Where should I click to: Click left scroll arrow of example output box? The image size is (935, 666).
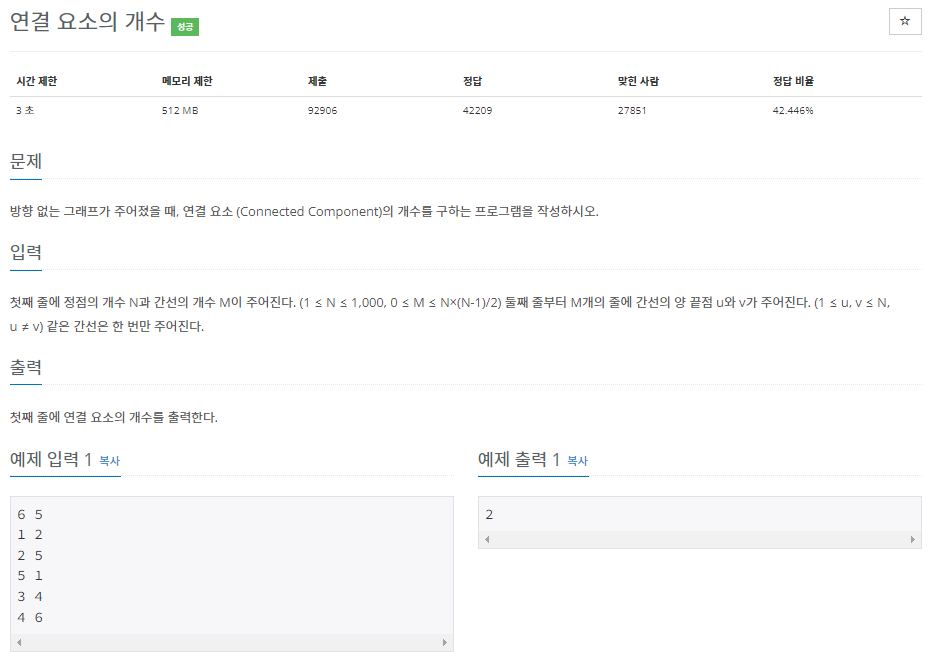click(x=487, y=539)
